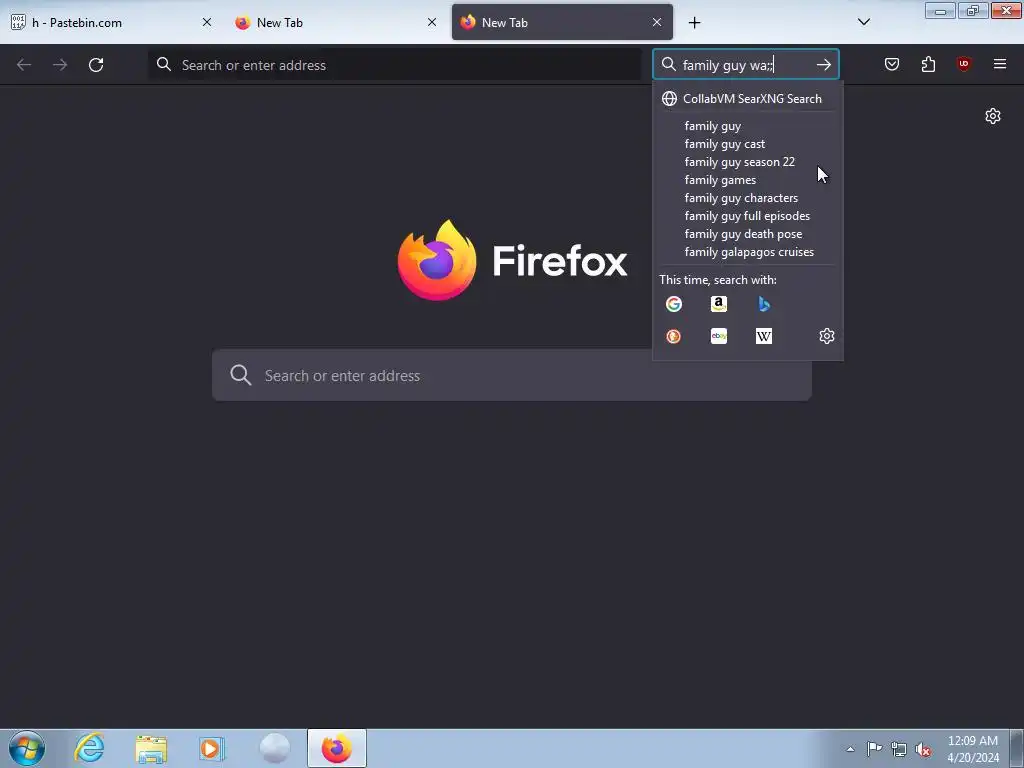The image size is (1024, 768).
Task: Select CollabVM SearXNG Search engine header
Action: [748, 99]
